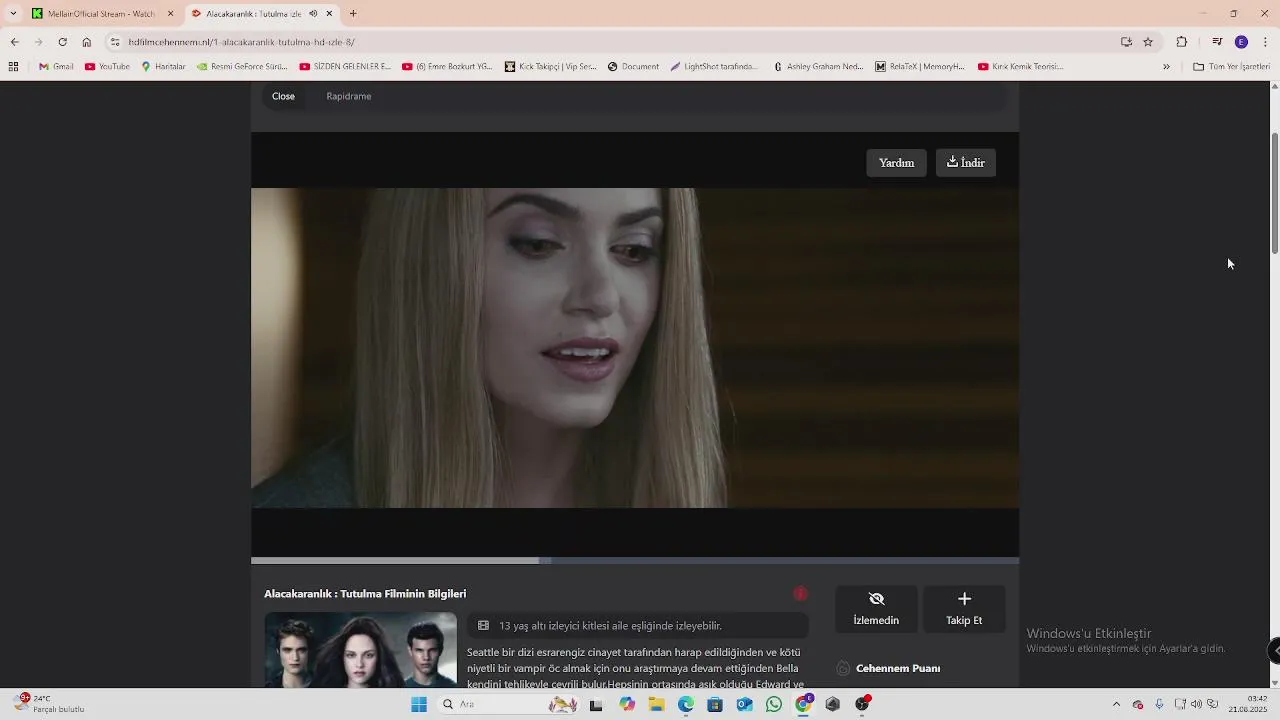Open the volume control in tray

pyautogui.click(x=1196, y=704)
